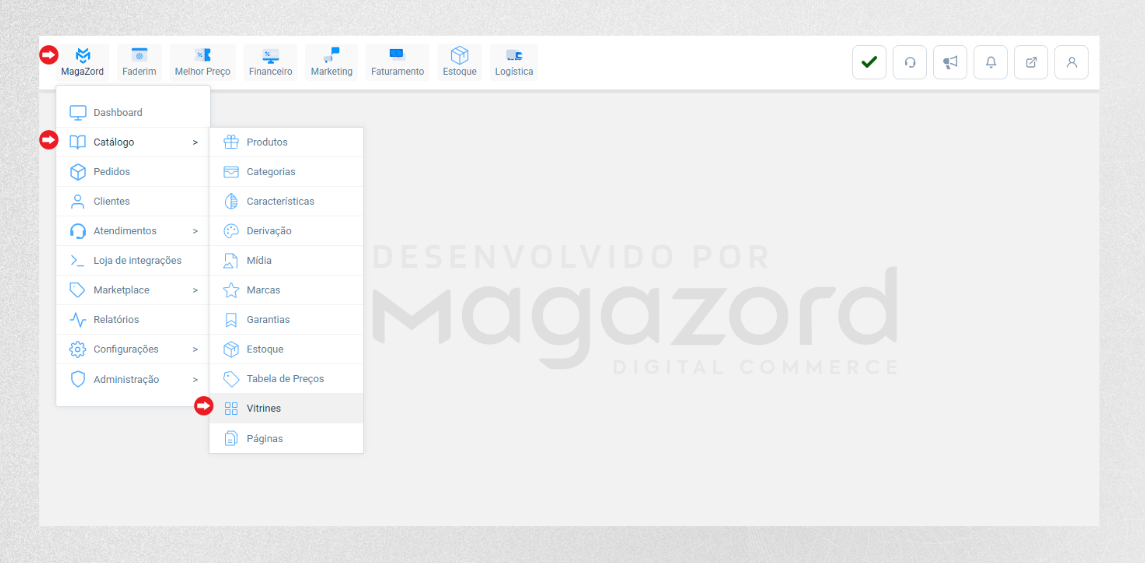Open the Estoque toolbar module icon

tap(459, 55)
